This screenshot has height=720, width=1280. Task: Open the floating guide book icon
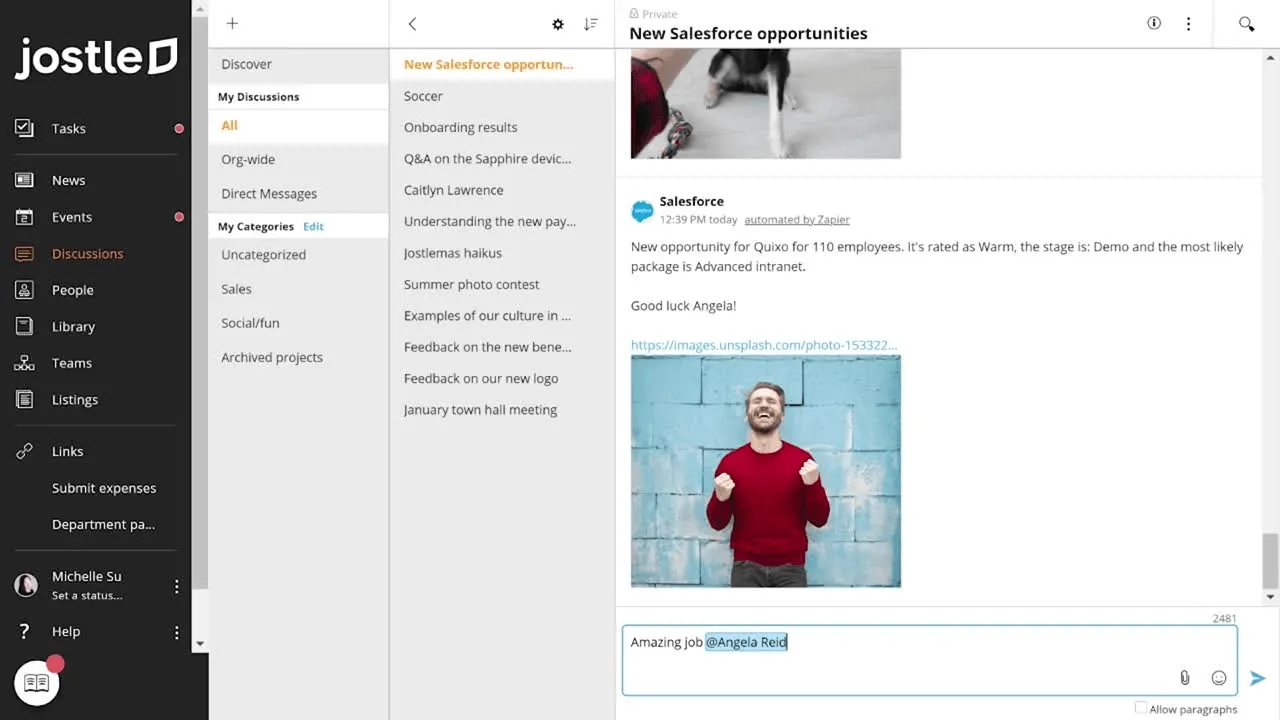click(37, 683)
